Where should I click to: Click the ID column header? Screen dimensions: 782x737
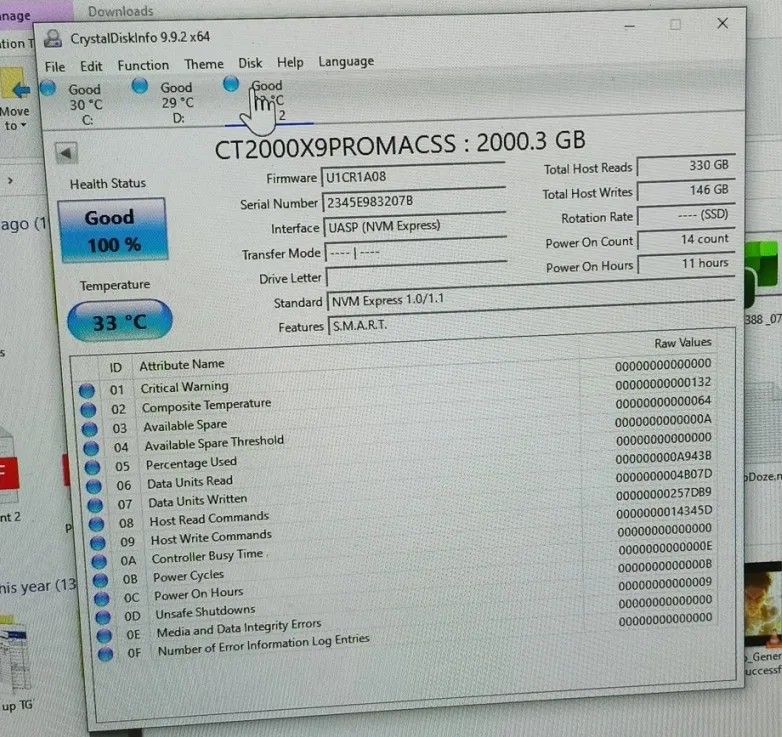115,368
